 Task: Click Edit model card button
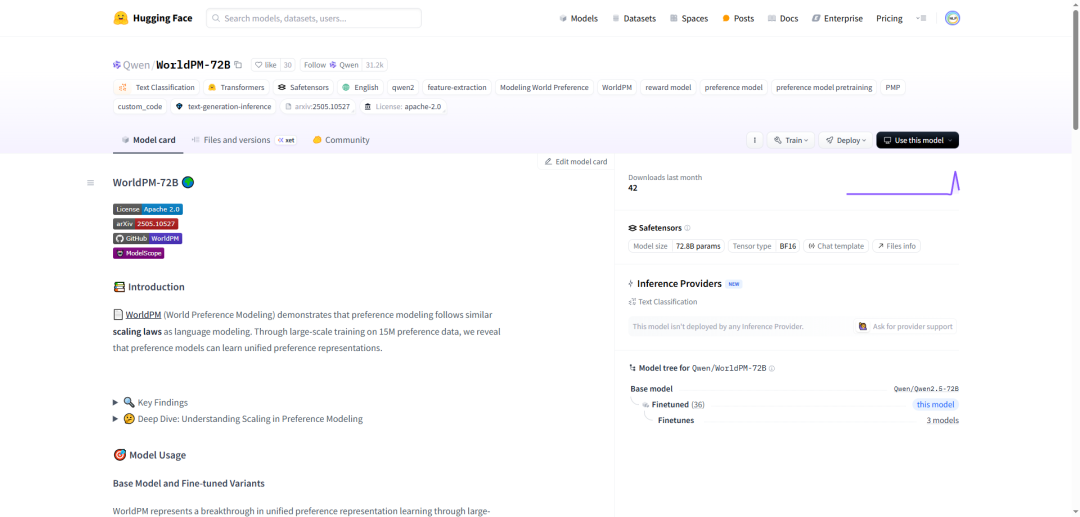click(576, 162)
